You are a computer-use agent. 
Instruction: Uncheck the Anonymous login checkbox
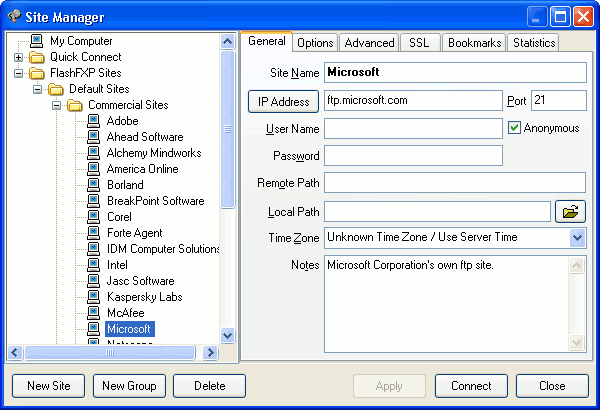click(x=514, y=128)
